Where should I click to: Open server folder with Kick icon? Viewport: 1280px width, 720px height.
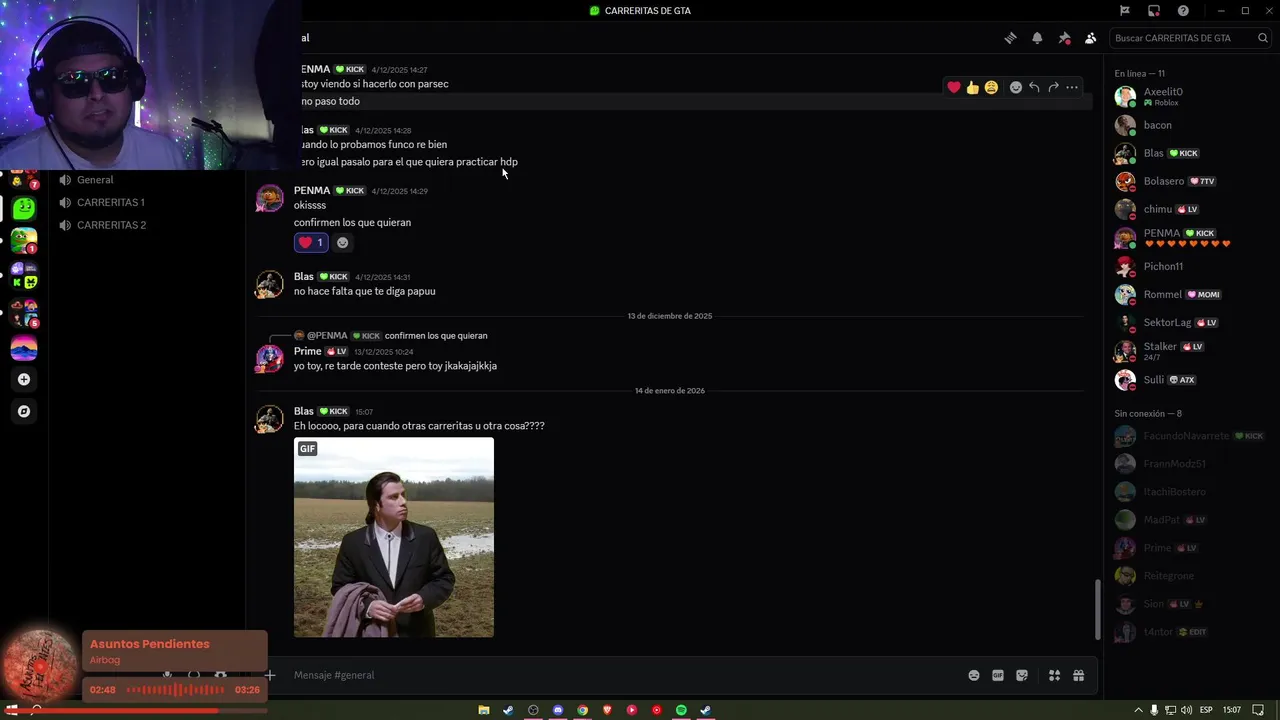tap(24, 276)
